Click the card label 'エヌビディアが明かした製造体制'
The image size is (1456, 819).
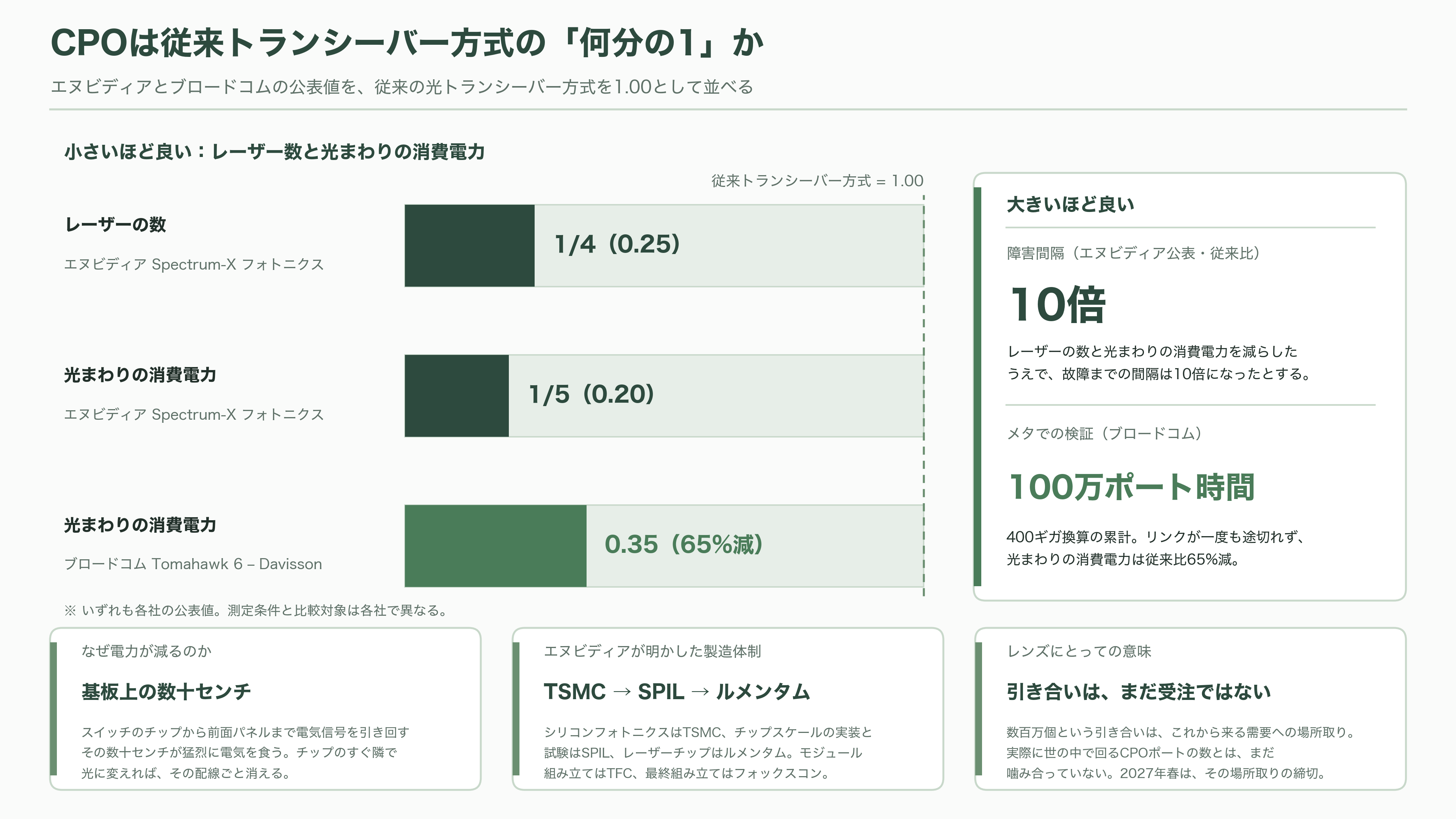(x=652, y=651)
